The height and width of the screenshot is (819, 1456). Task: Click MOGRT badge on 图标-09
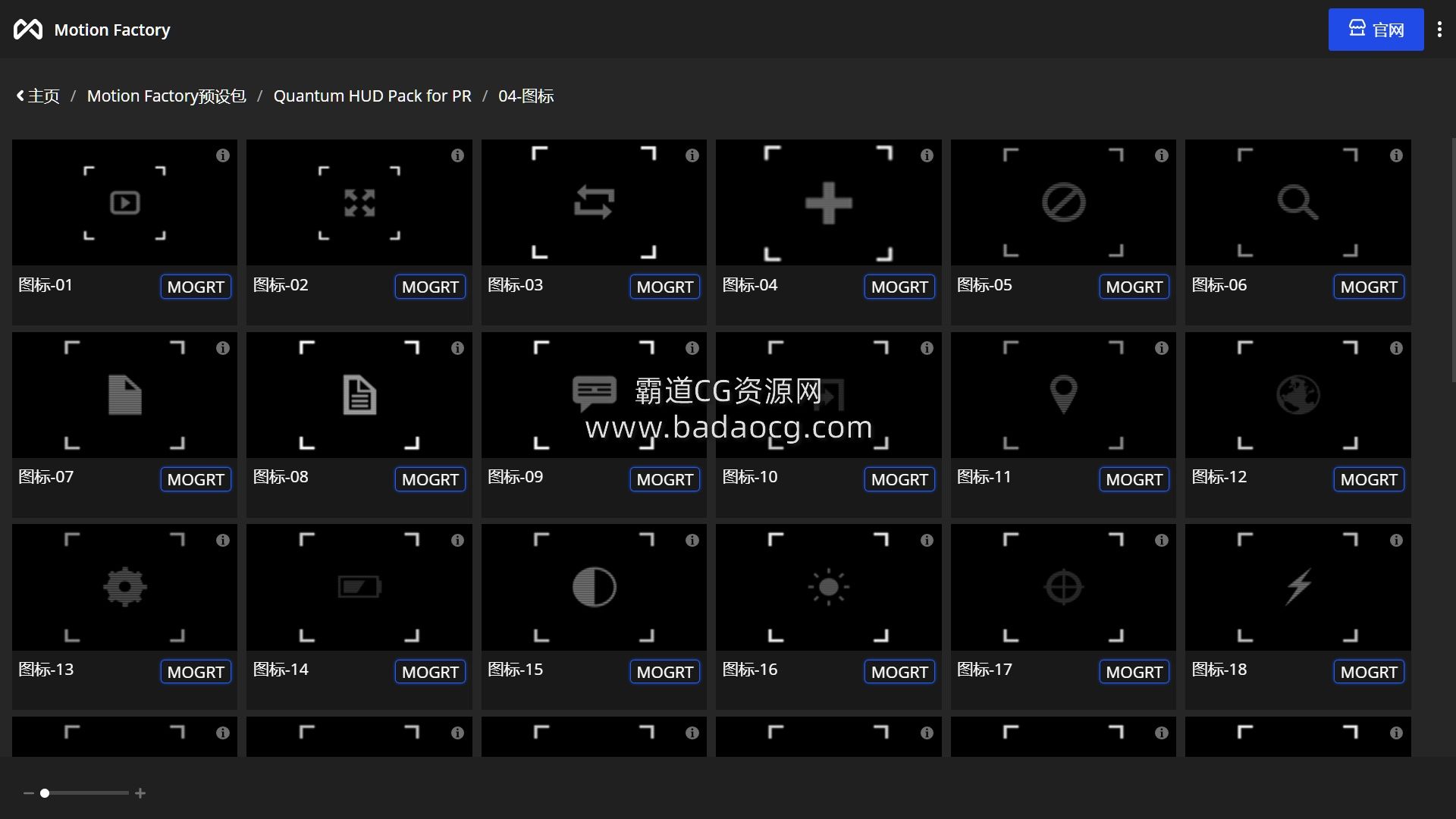tap(665, 479)
